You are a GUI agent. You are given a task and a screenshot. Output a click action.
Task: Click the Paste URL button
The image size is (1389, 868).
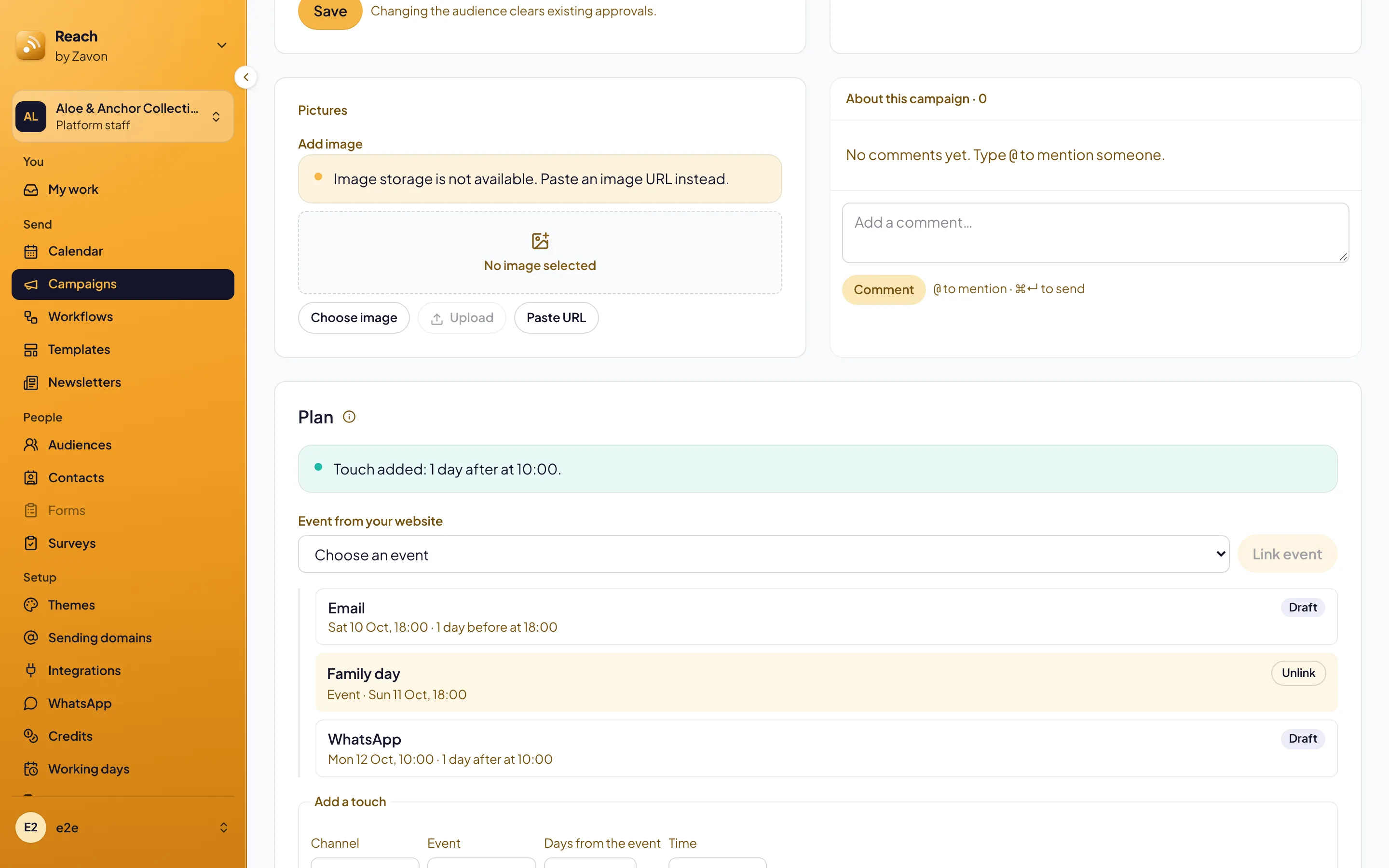556,317
